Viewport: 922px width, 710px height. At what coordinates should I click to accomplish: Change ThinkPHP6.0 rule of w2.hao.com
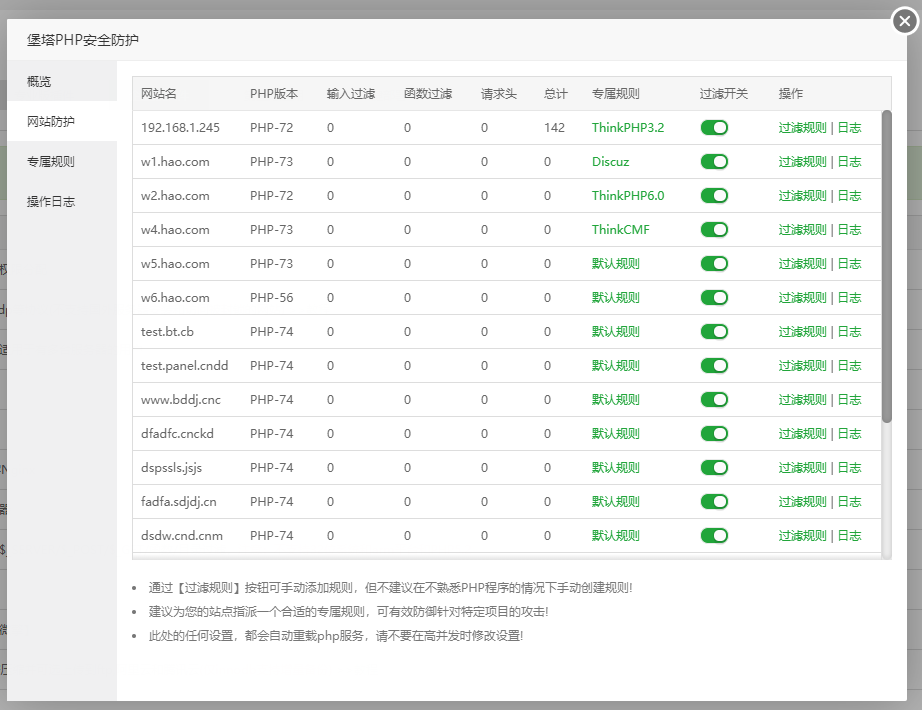[x=627, y=196]
